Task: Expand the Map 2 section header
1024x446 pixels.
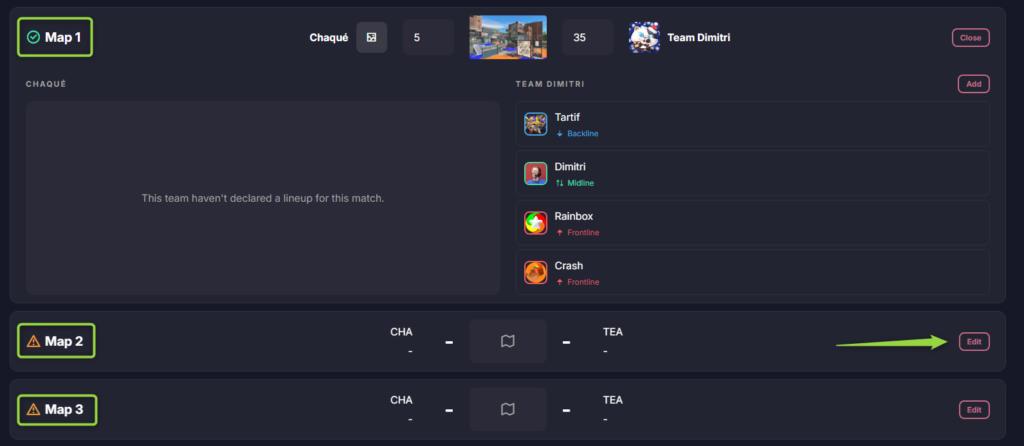Action: (57, 341)
